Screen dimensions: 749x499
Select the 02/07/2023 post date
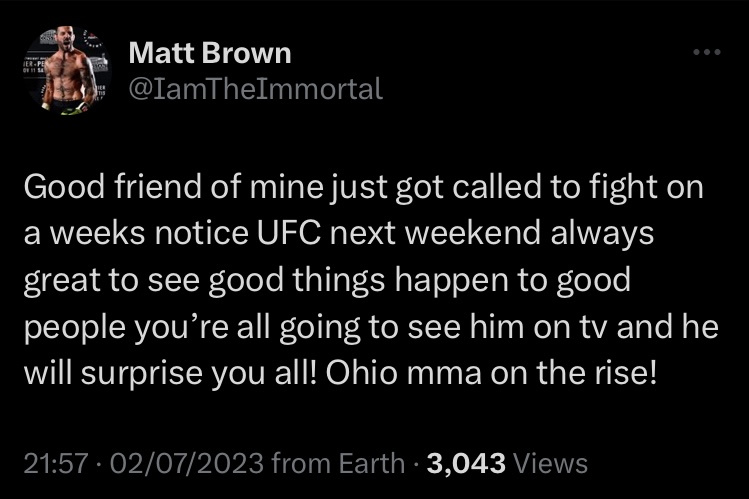pos(187,463)
